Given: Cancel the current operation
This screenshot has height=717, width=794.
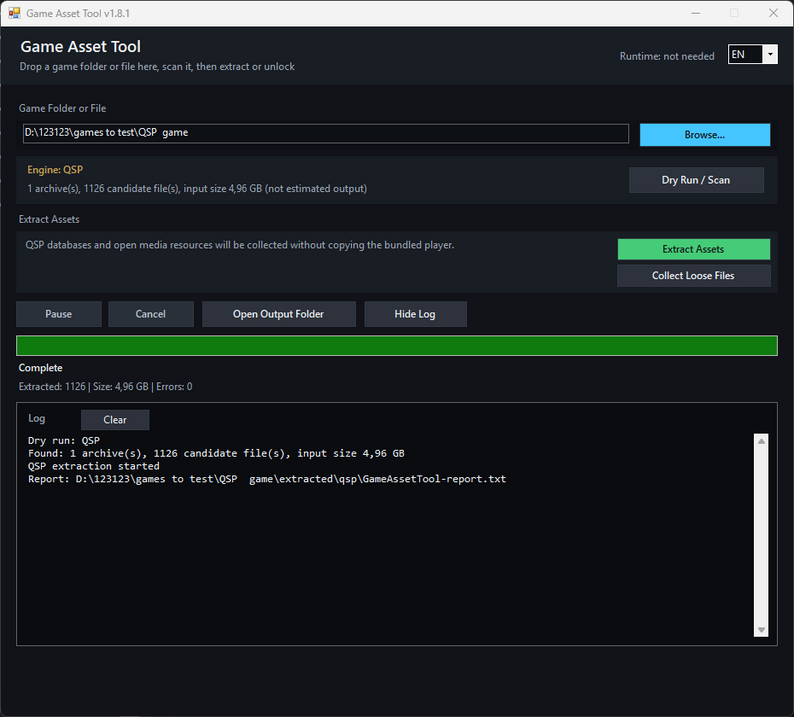Looking at the screenshot, I should tap(150, 314).
